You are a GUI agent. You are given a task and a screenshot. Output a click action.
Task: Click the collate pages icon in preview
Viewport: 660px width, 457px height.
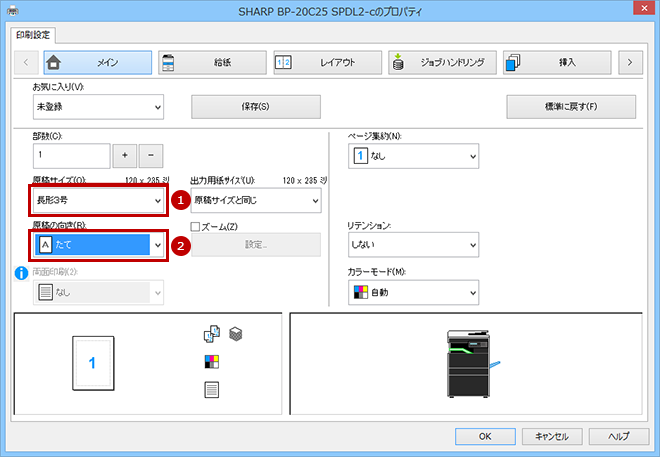coord(212,333)
